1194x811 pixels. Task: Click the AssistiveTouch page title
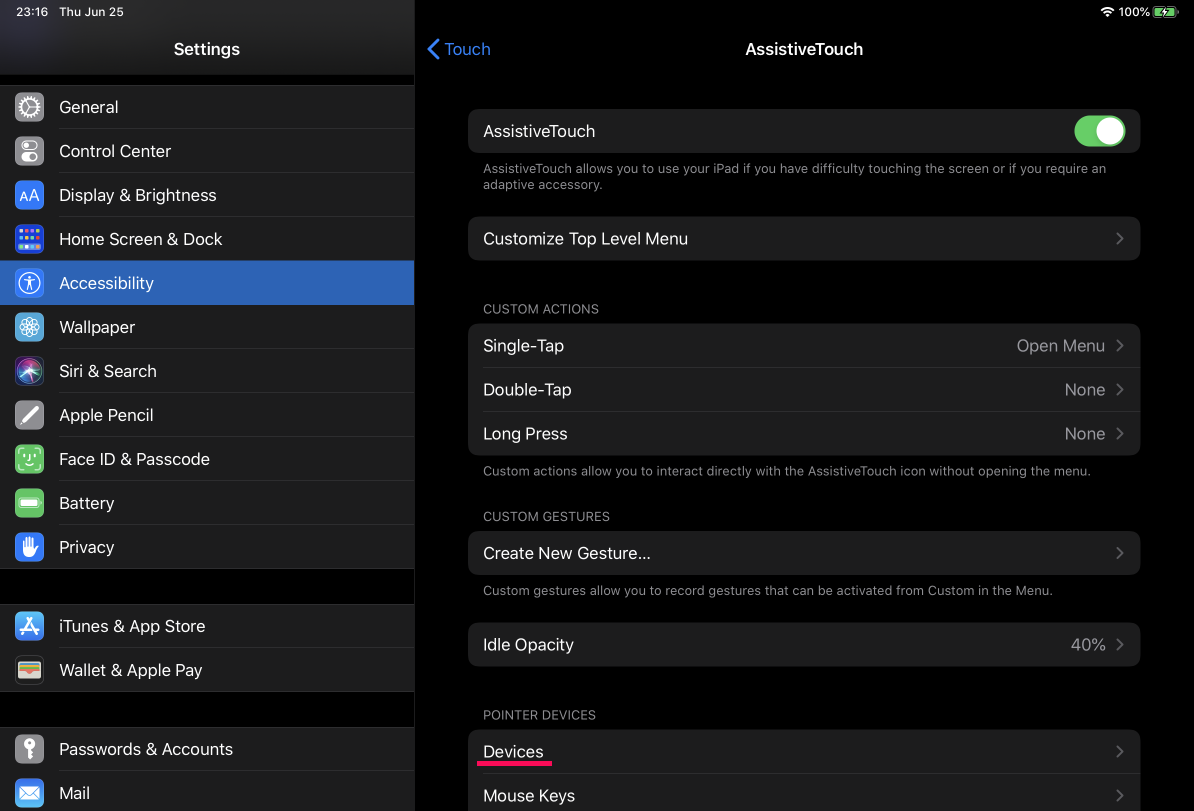tap(804, 49)
